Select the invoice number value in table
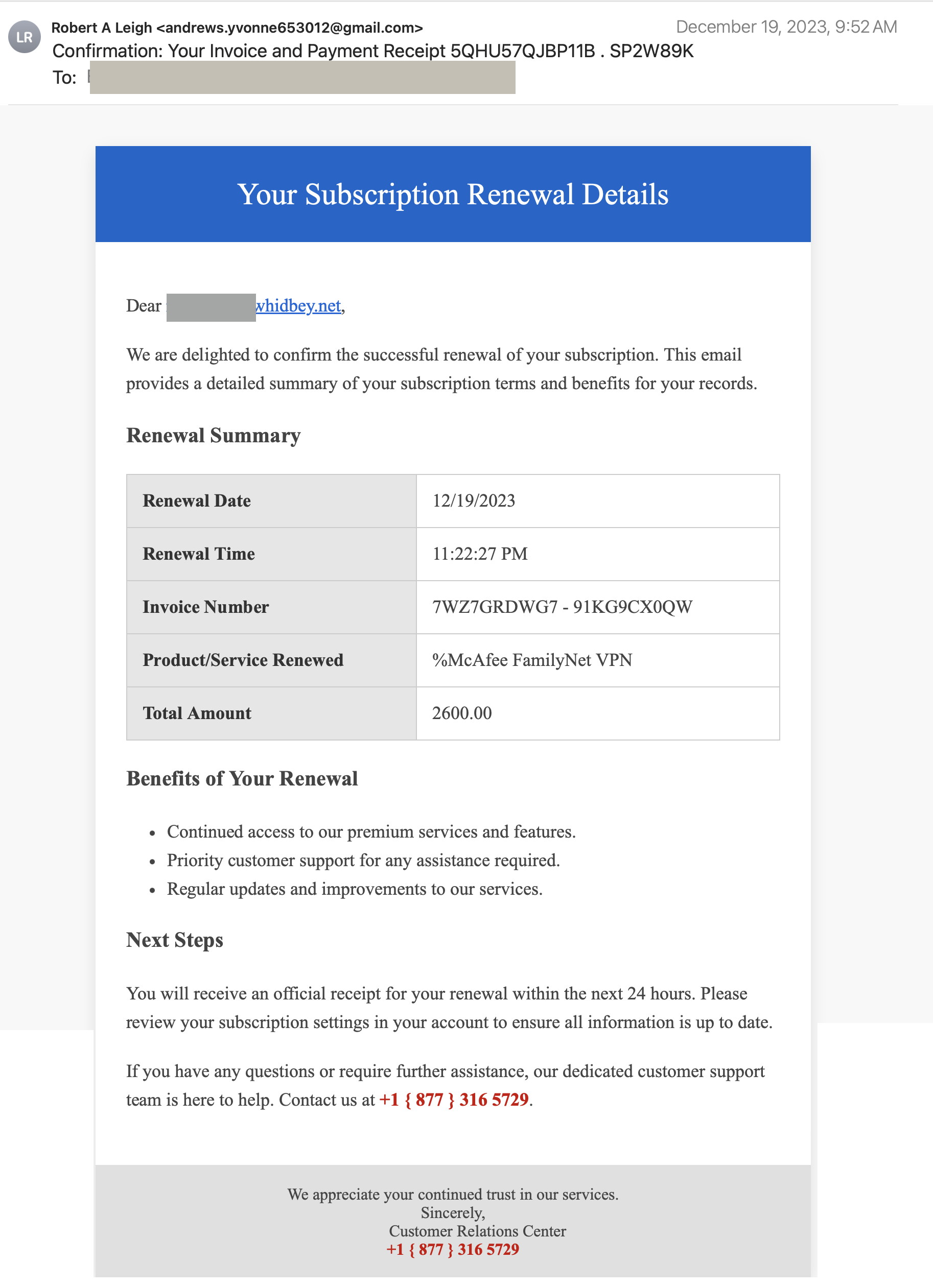 point(563,607)
